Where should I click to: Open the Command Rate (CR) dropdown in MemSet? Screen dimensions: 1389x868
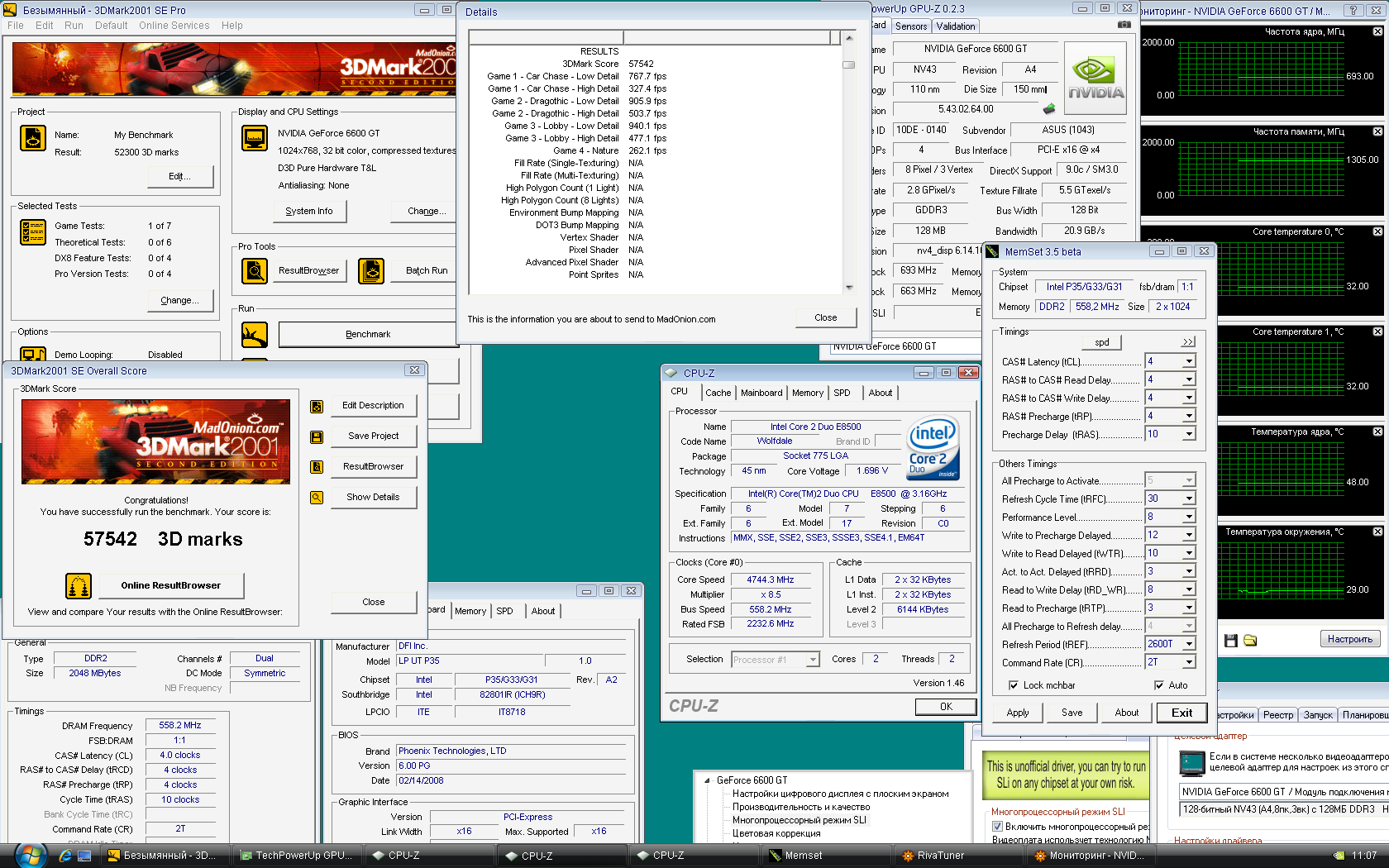pos(1189,663)
